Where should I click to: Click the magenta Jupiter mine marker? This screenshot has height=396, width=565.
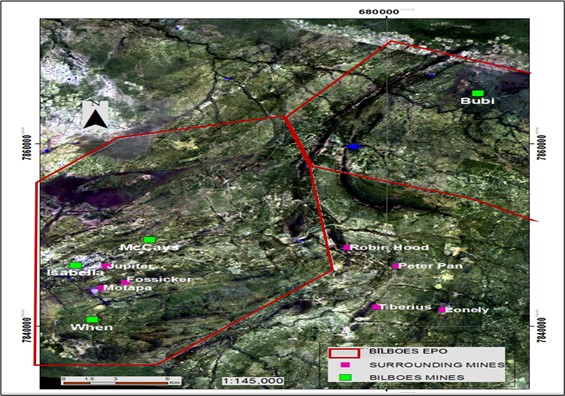(x=106, y=266)
